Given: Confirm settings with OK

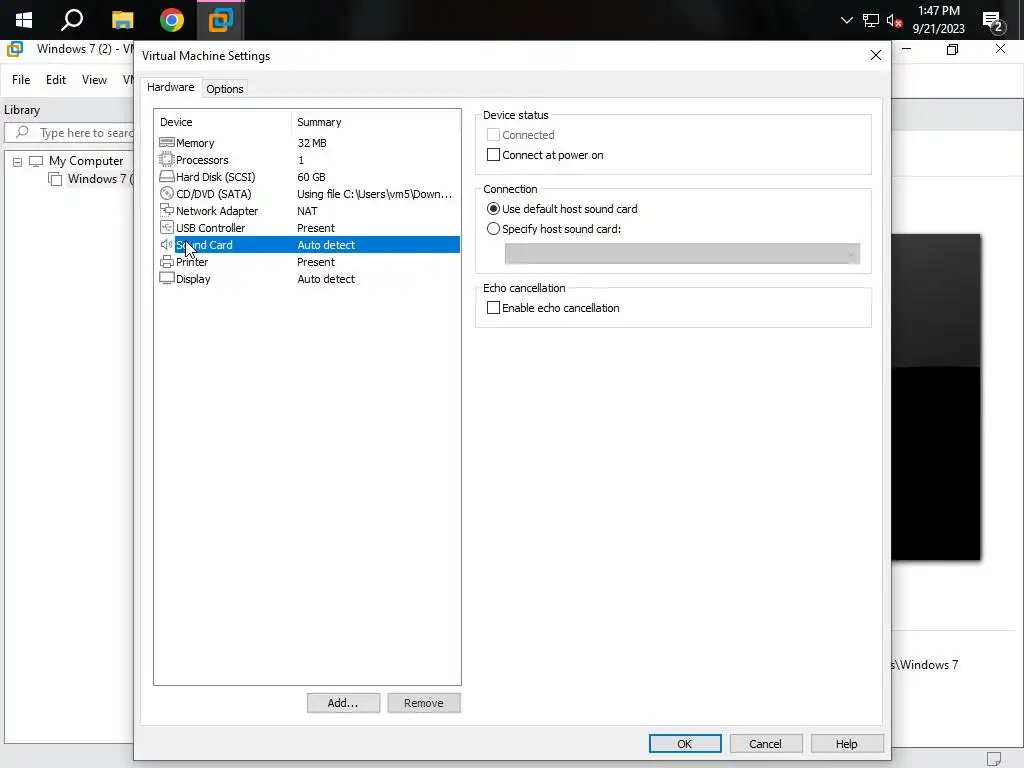Looking at the screenshot, I should click(x=684, y=744).
